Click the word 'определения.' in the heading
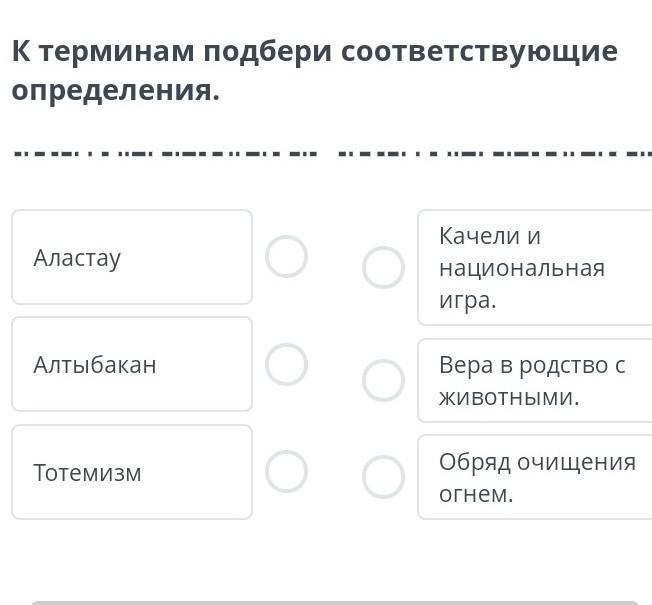The image size is (652, 605). click(116, 91)
